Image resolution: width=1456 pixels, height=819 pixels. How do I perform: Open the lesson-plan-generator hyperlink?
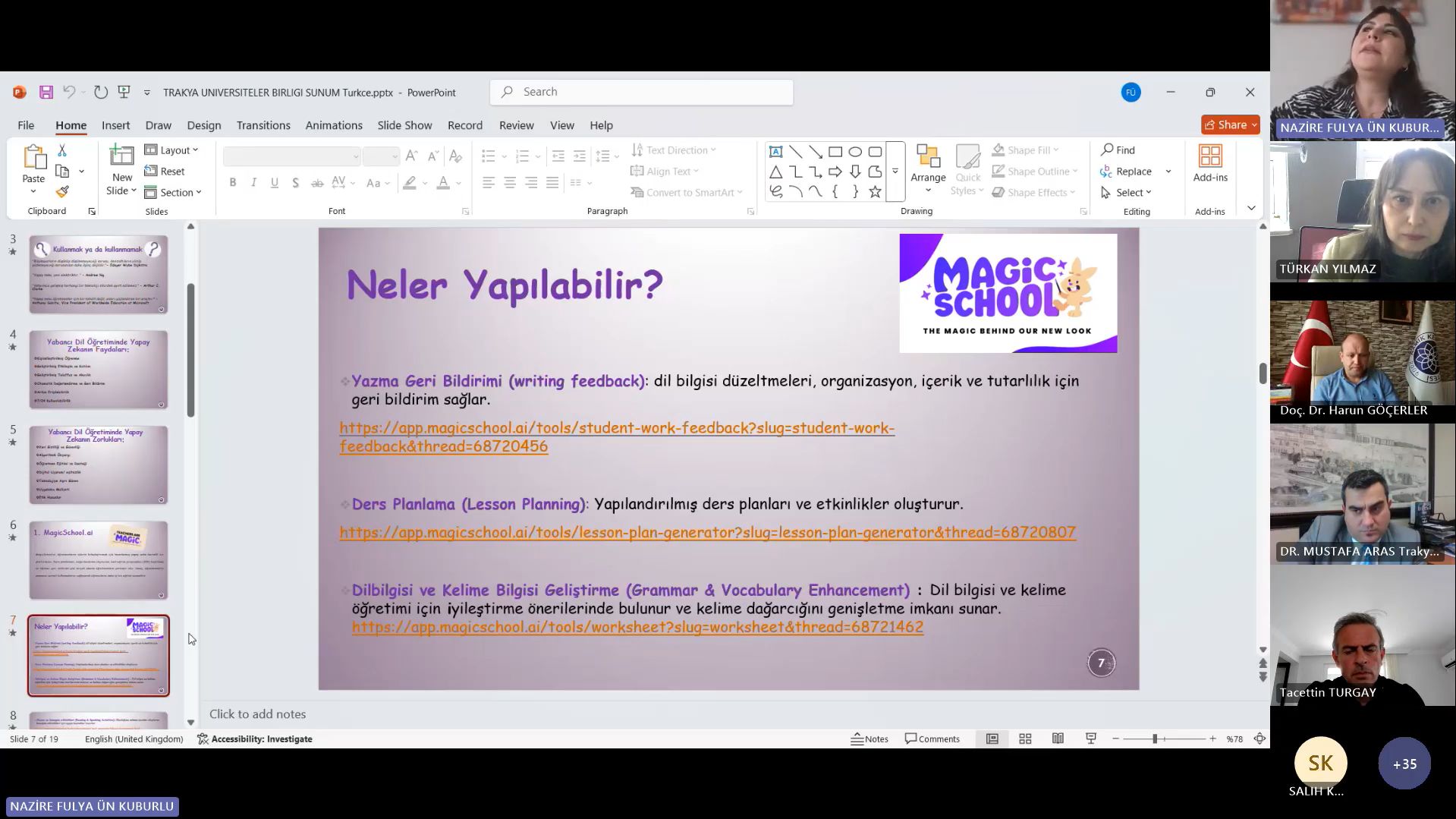pos(707,533)
